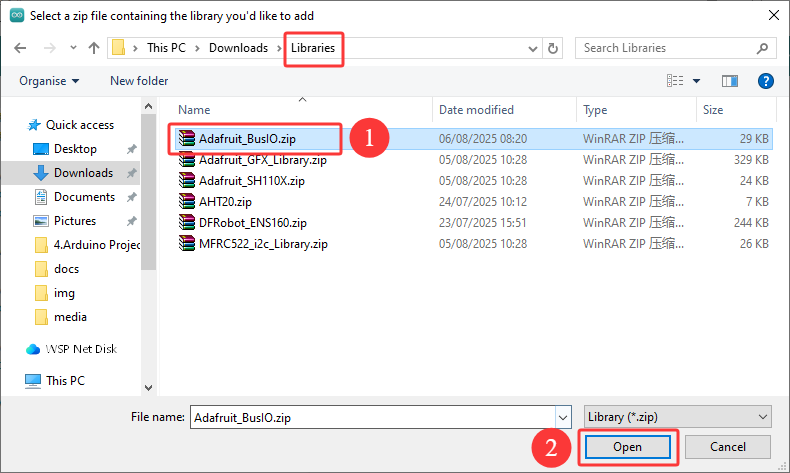Click the Open button

(x=627, y=447)
